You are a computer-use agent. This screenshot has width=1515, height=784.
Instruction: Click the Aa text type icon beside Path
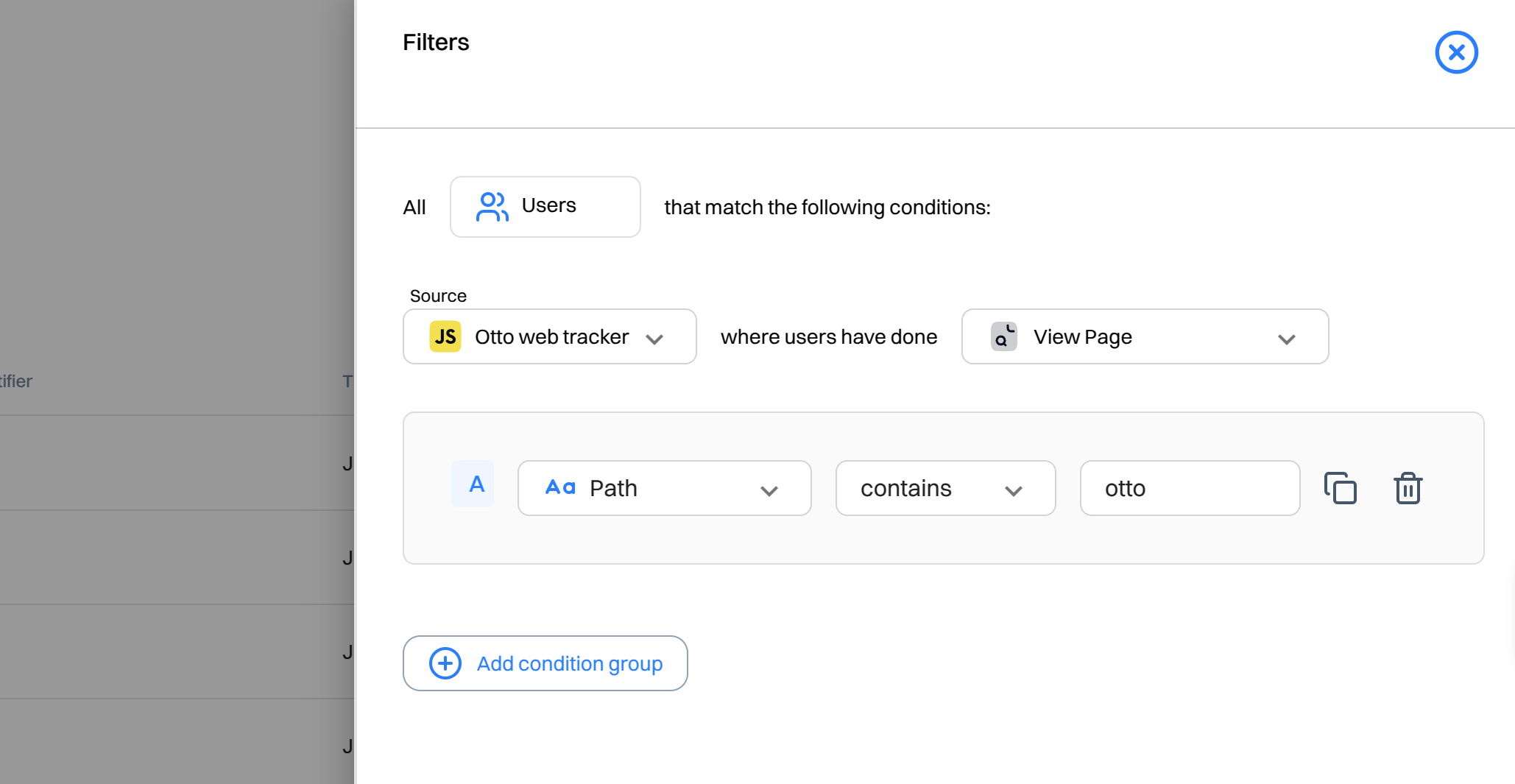point(560,487)
